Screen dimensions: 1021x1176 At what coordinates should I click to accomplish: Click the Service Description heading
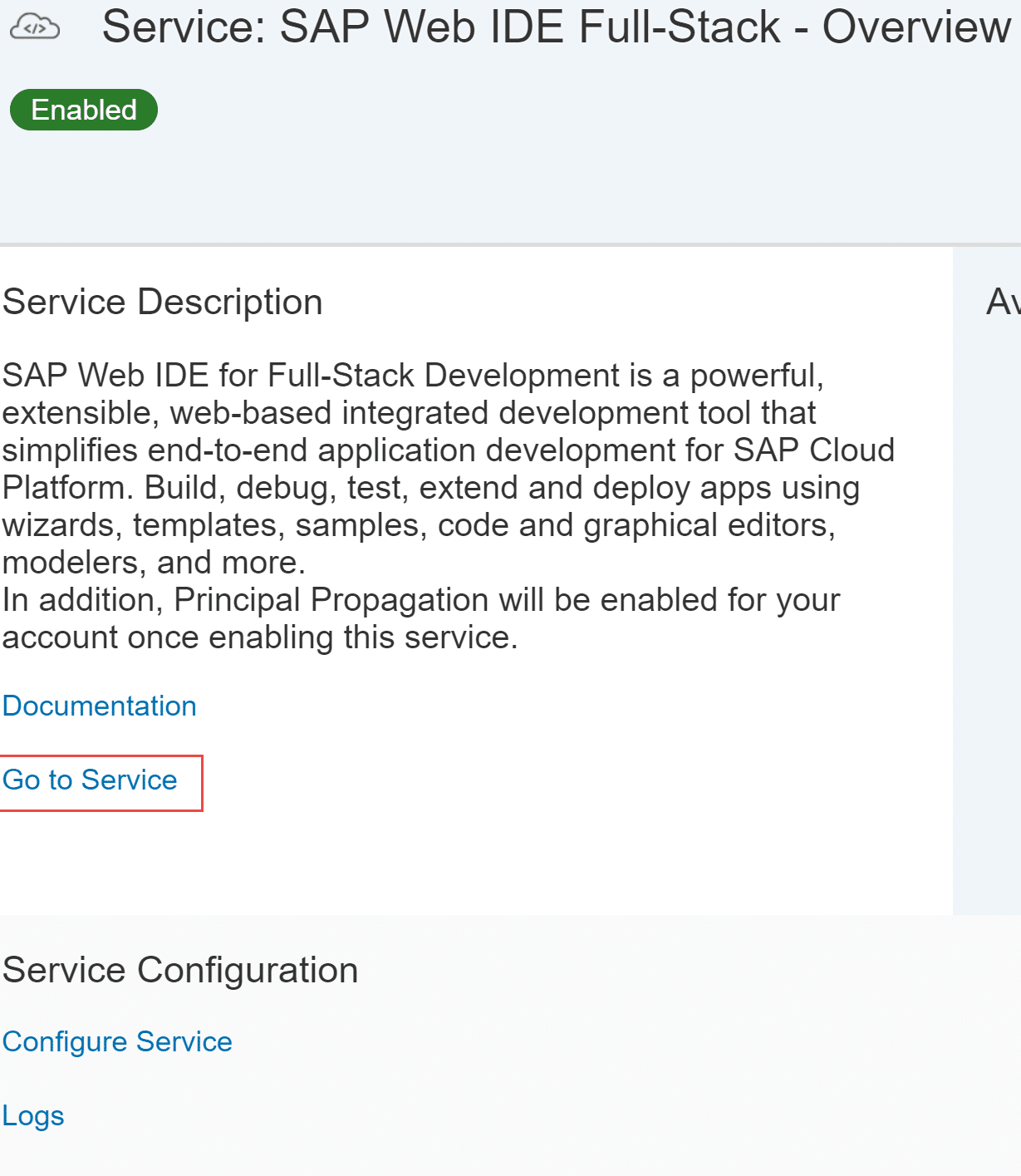point(162,302)
